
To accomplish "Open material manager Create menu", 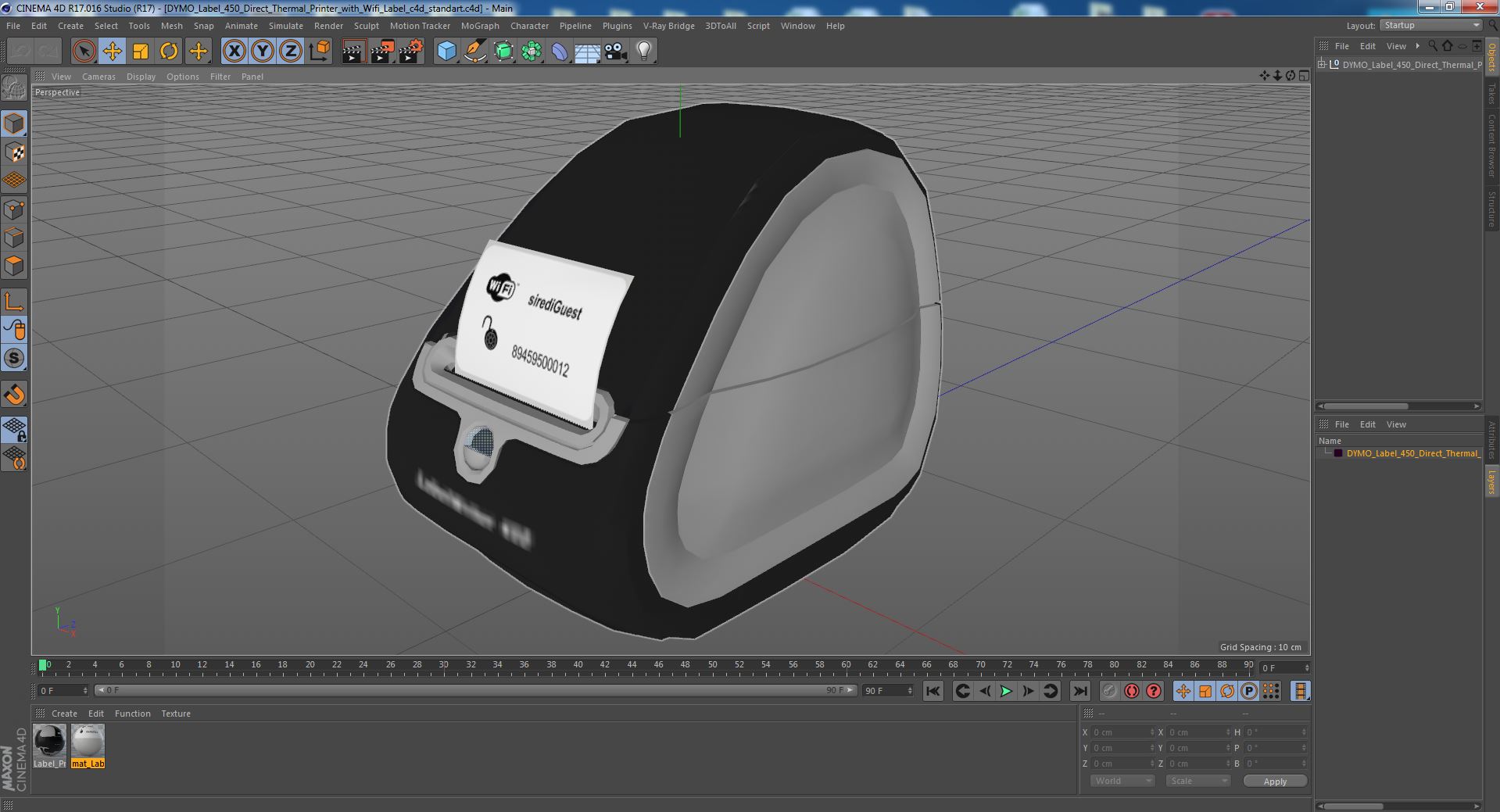I will click(64, 714).
